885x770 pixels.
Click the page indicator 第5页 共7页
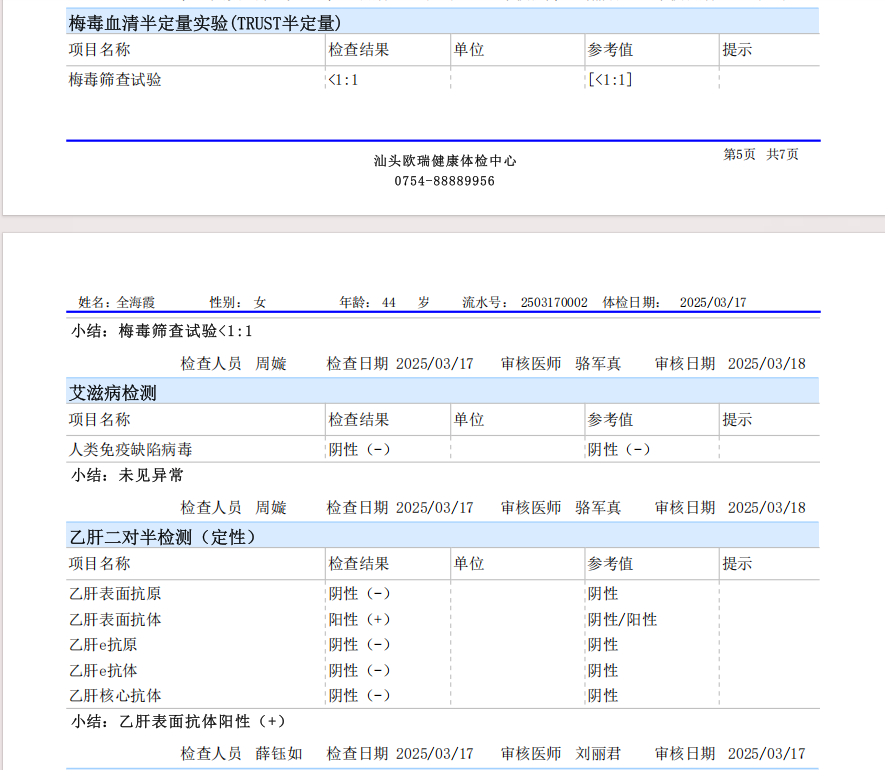pyautogui.click(x=761, y=154)
